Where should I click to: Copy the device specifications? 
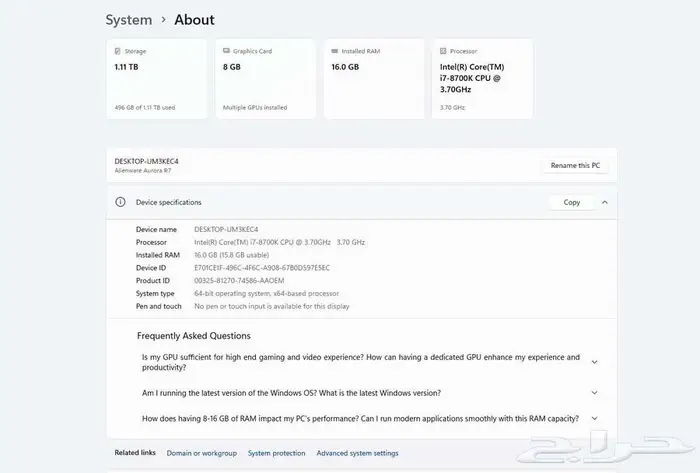click(571, 202)
